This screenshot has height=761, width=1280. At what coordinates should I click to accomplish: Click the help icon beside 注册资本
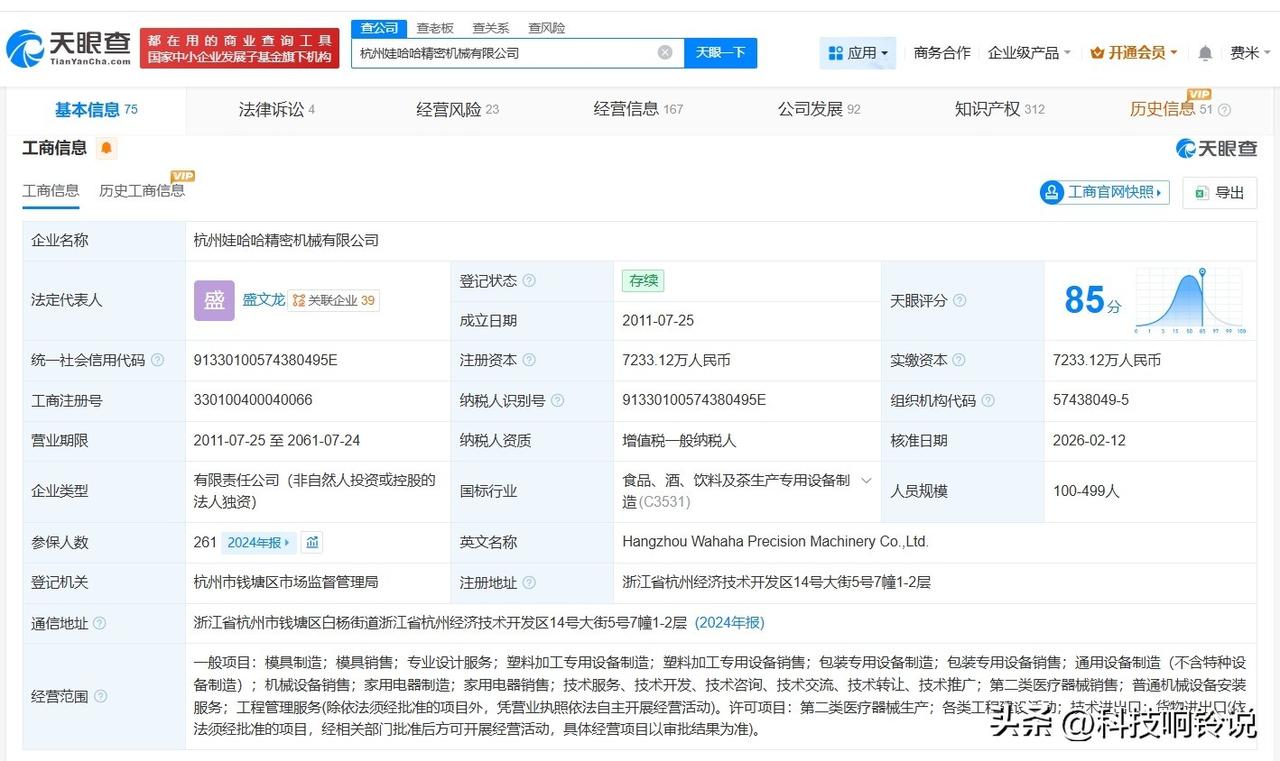529,360
